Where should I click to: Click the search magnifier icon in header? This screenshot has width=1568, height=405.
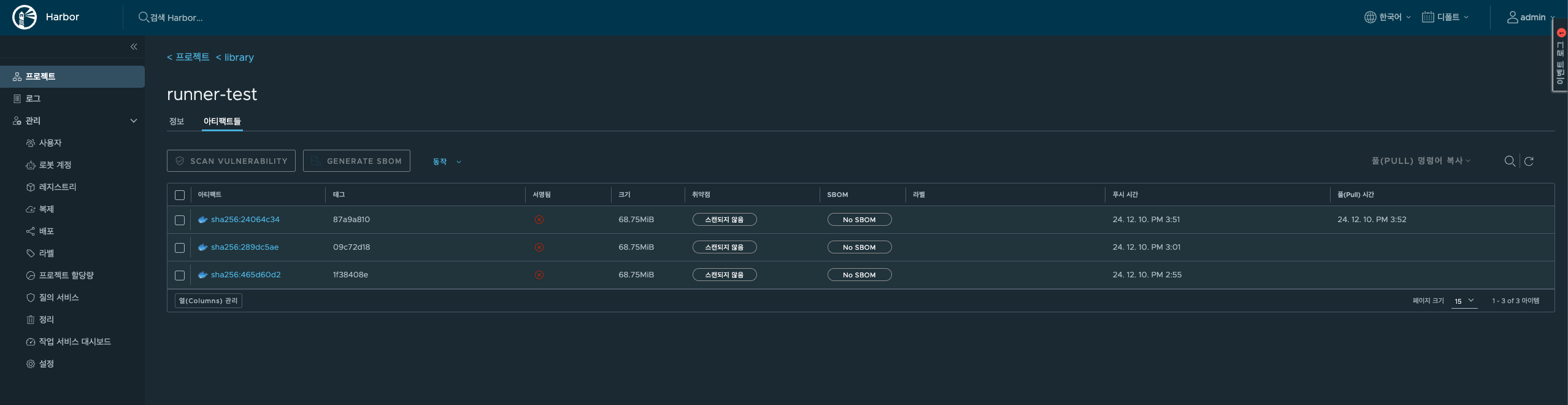(144, 17)
